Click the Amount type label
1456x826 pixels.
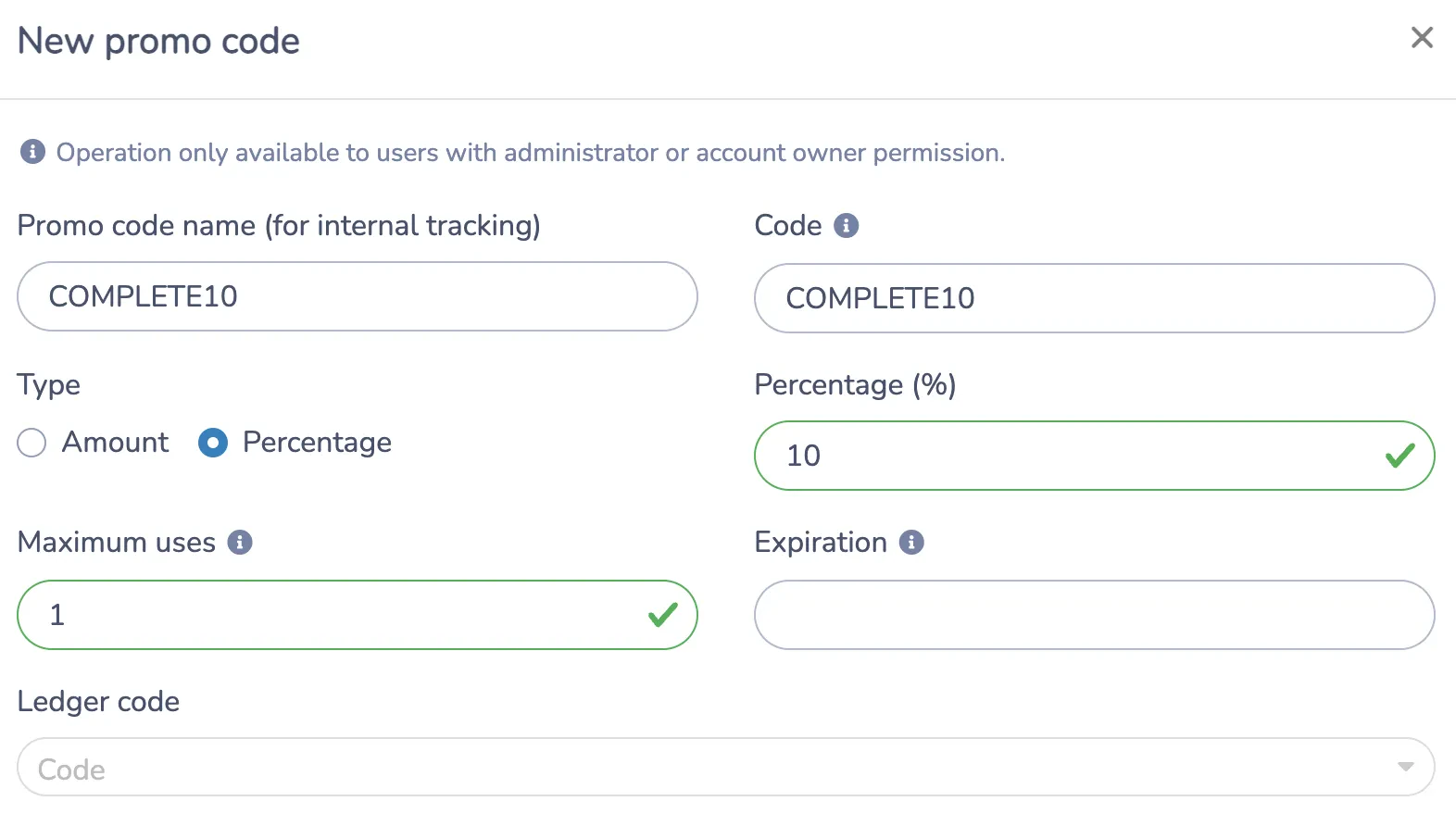pyautogui.click(x=115, y=443)
